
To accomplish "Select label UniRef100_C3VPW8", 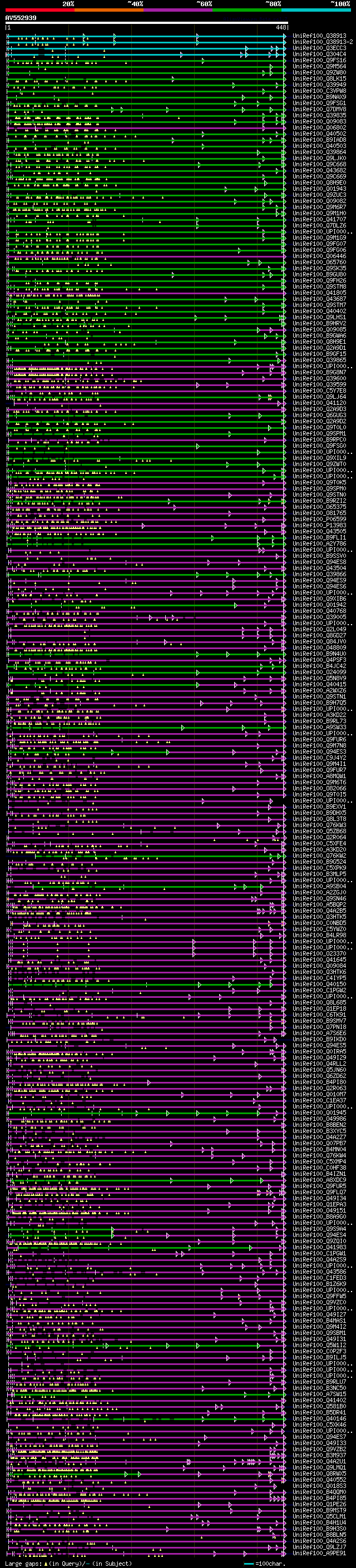I will pyautogui.click(x=319, y=91).
